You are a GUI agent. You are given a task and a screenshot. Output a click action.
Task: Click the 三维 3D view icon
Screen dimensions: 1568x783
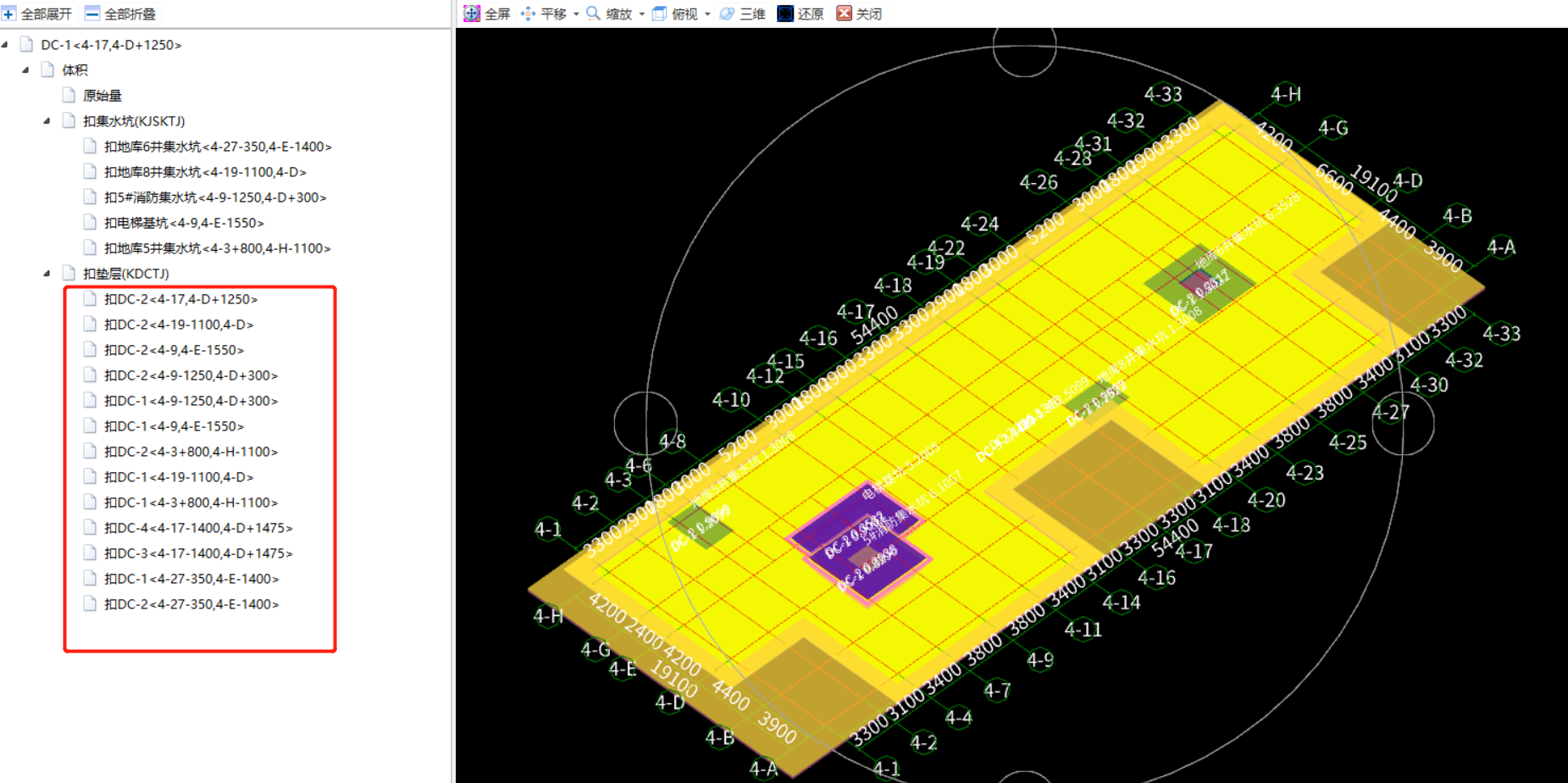(x=727, y=14)
